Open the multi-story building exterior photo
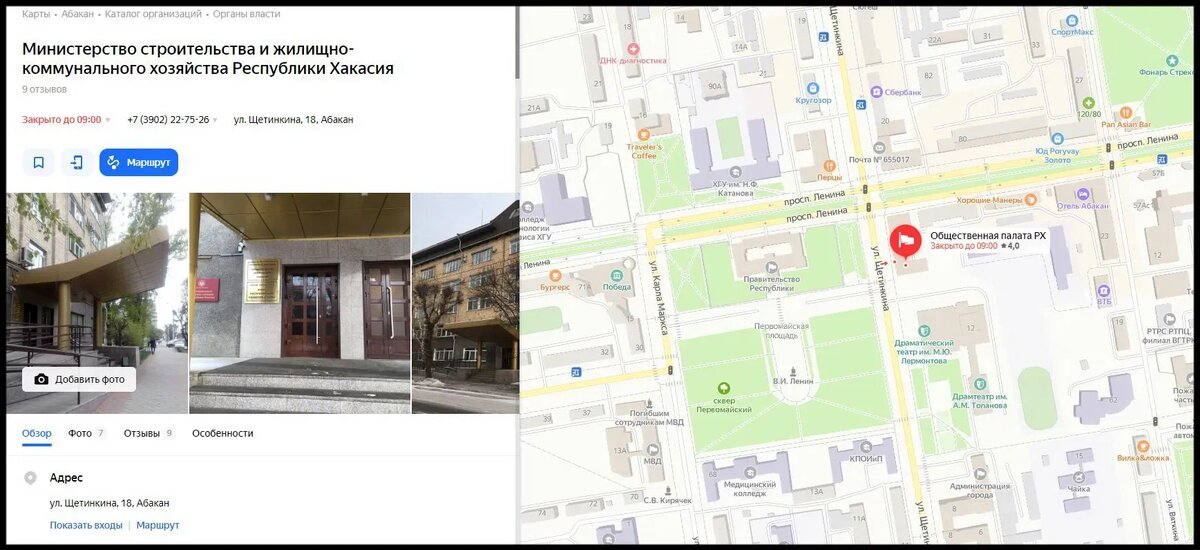 [465, 303]
